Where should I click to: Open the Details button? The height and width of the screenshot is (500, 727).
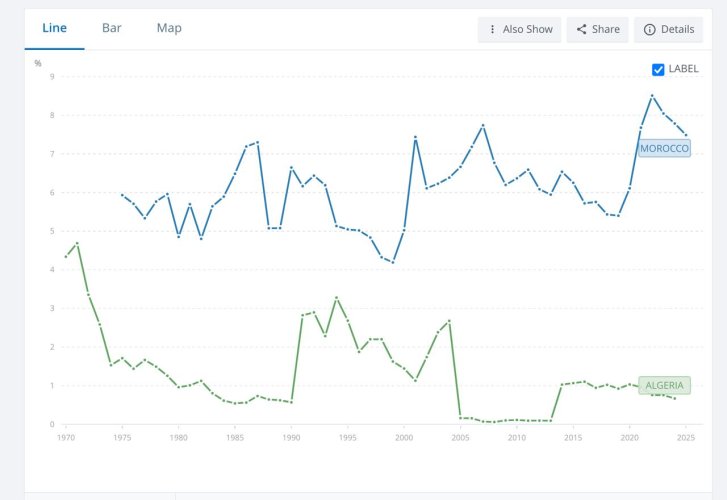[668, 30]
